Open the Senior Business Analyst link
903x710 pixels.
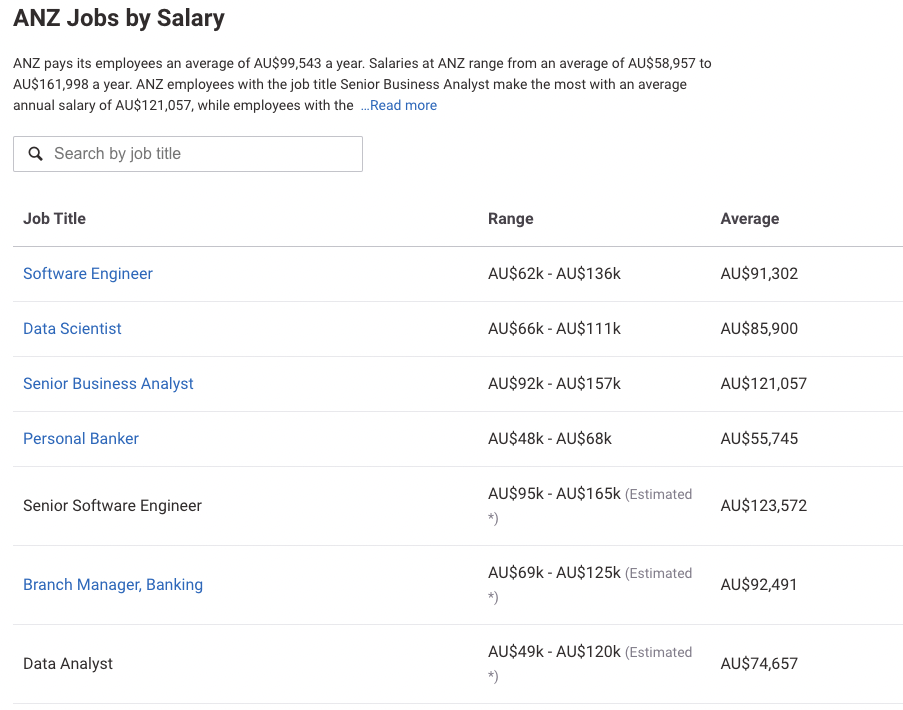(108, 384)
